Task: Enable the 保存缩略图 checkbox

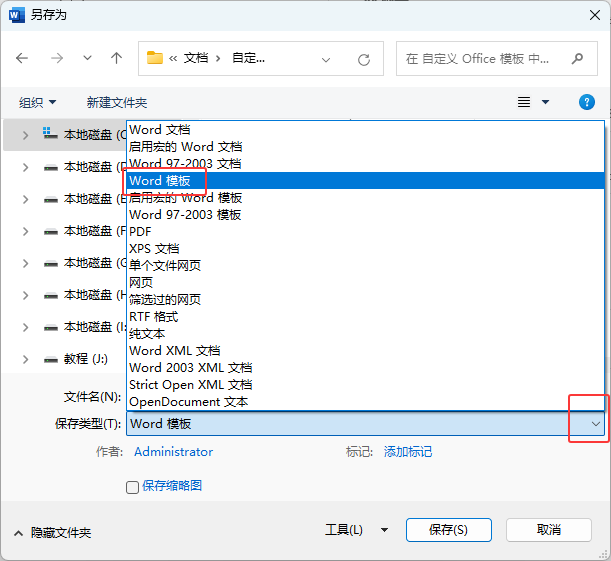Action: tap(132, 487)
